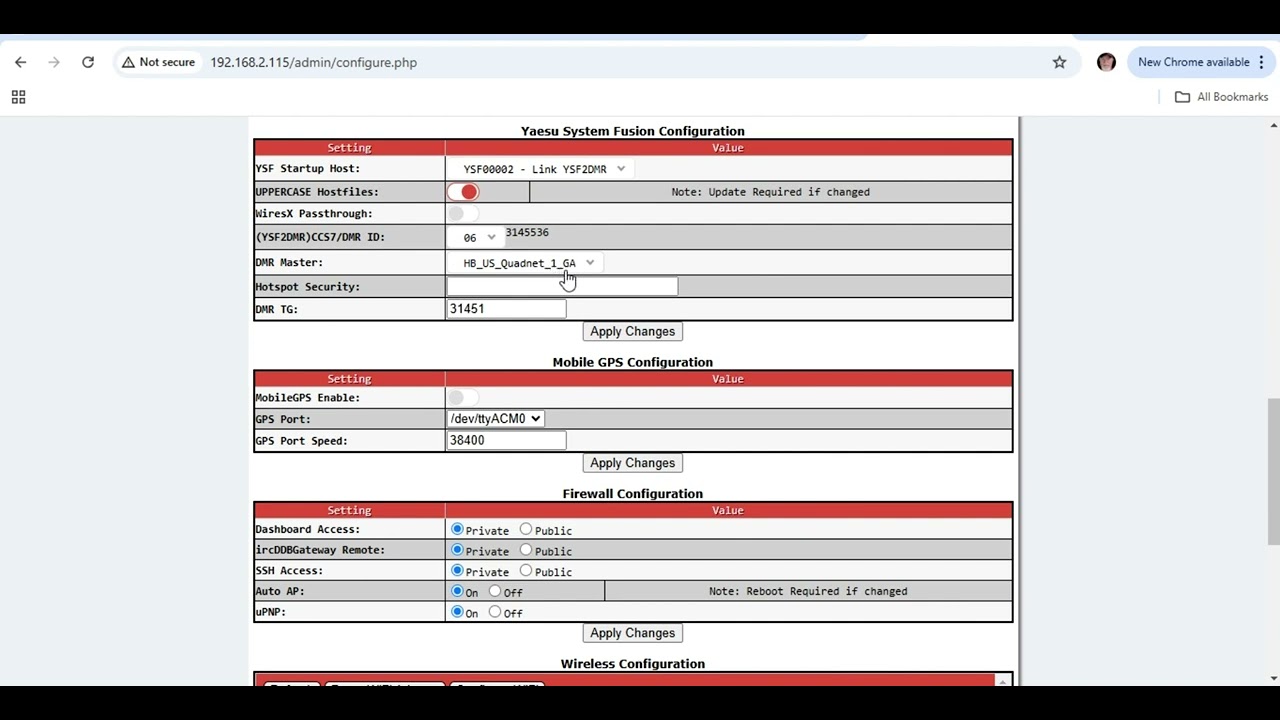This screenshot has height=720, width=1280.
Task: Click the DMR Master label
Action: (289, 263)
